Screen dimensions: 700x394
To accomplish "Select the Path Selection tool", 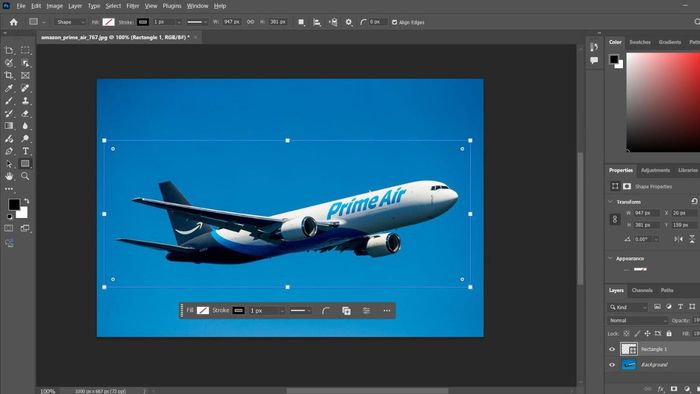I will 9,164.
